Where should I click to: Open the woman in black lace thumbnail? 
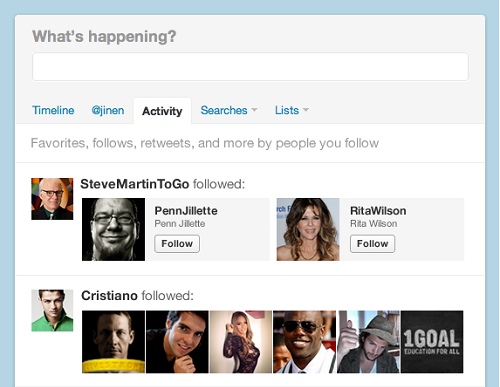[241, 342]
